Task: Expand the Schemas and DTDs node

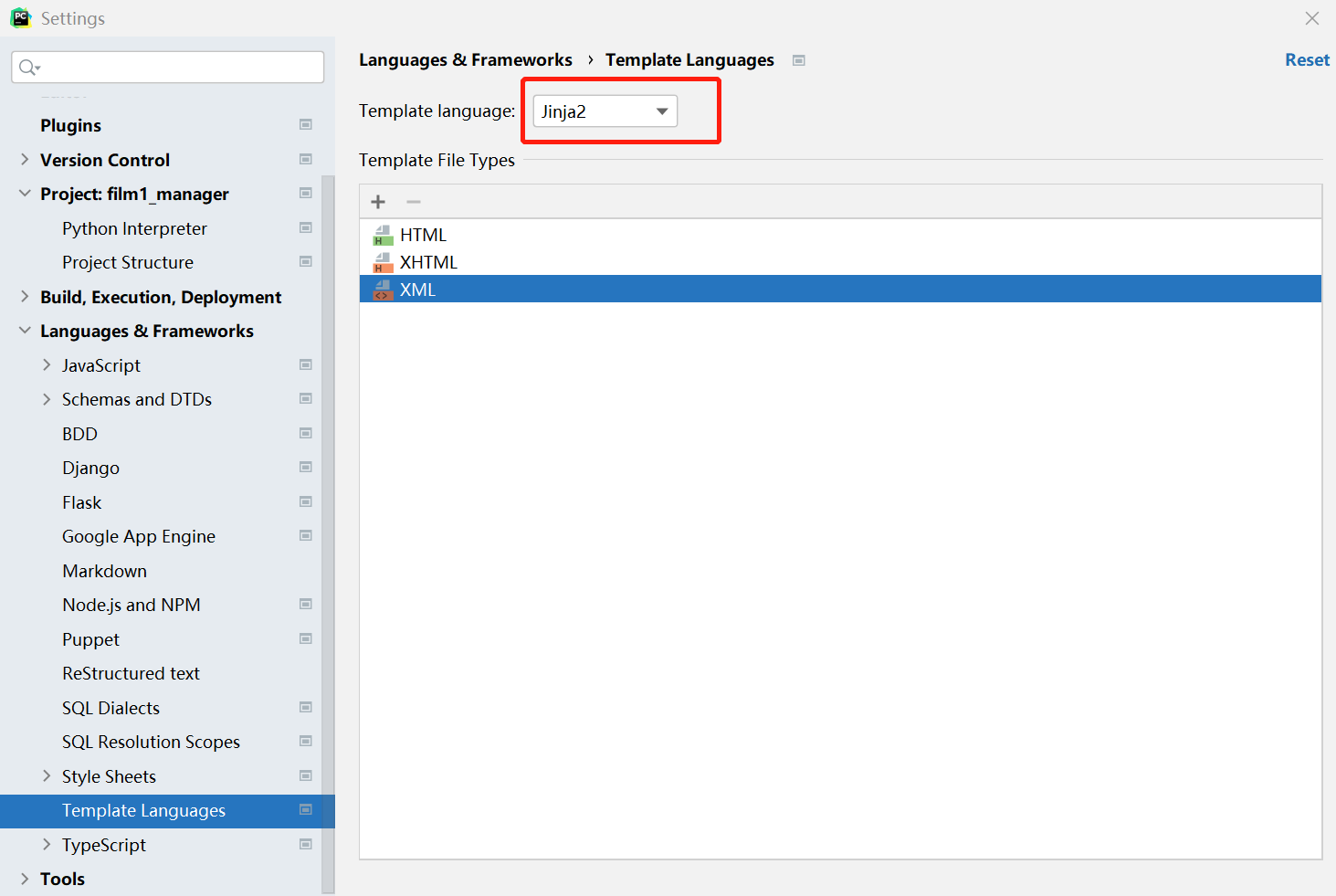Action: pos(47,399)
